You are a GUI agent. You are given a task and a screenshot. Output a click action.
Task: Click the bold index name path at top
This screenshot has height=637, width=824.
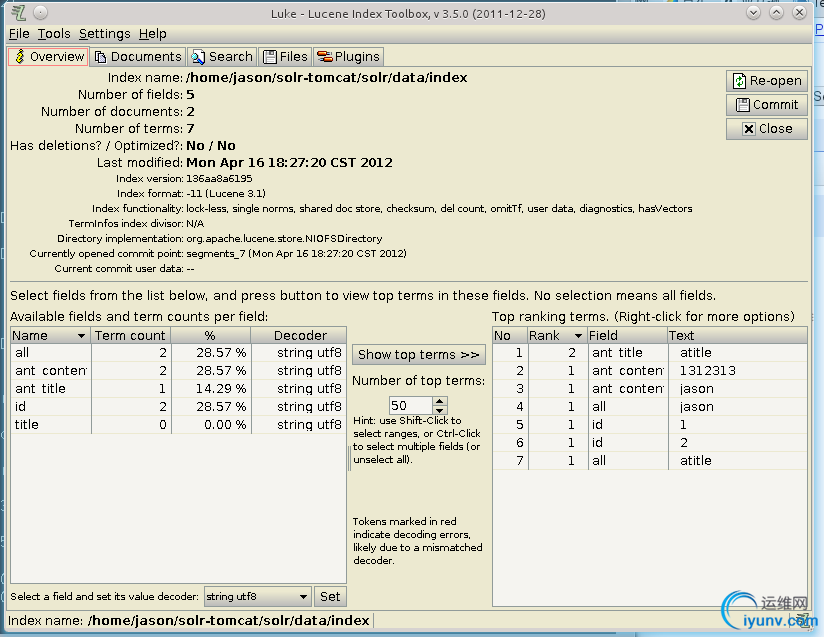(x=326, y=78)
